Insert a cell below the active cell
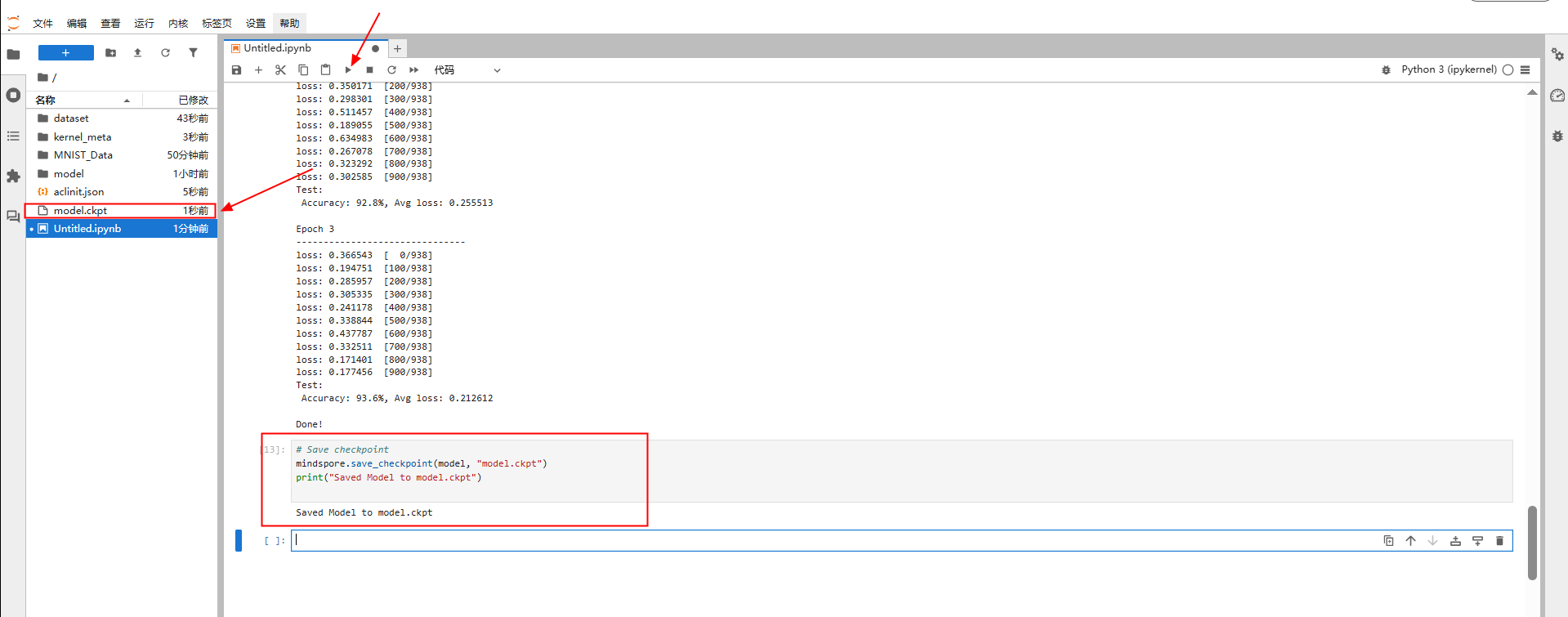 pyautogui.click(x=1477, y=541)
